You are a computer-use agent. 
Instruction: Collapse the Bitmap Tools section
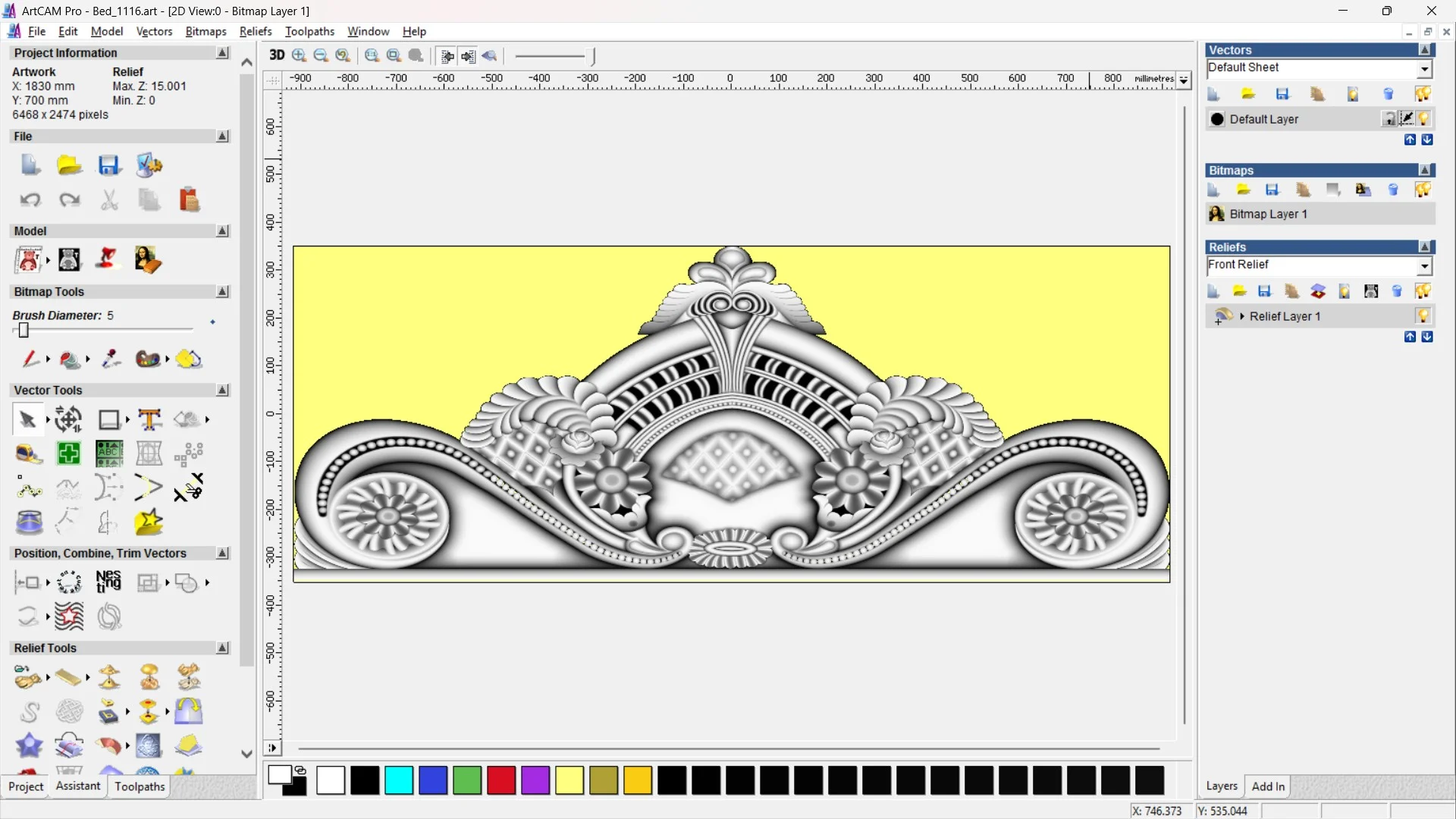[222, 291]
